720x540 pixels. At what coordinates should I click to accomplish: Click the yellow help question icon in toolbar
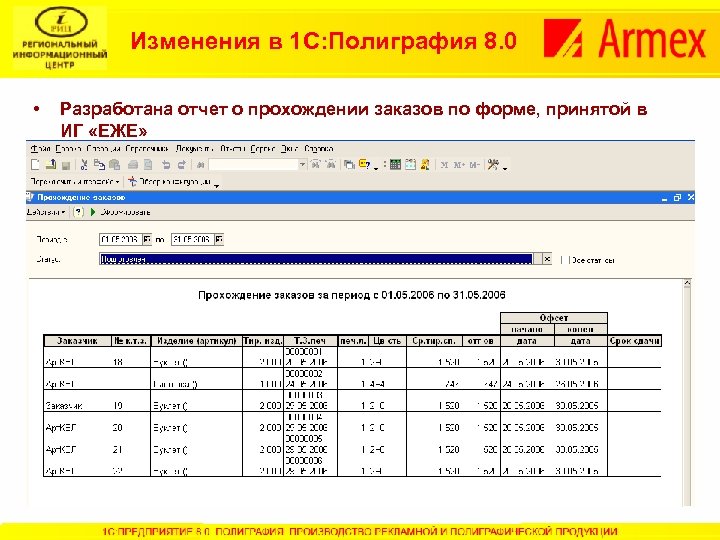point(365,164)
